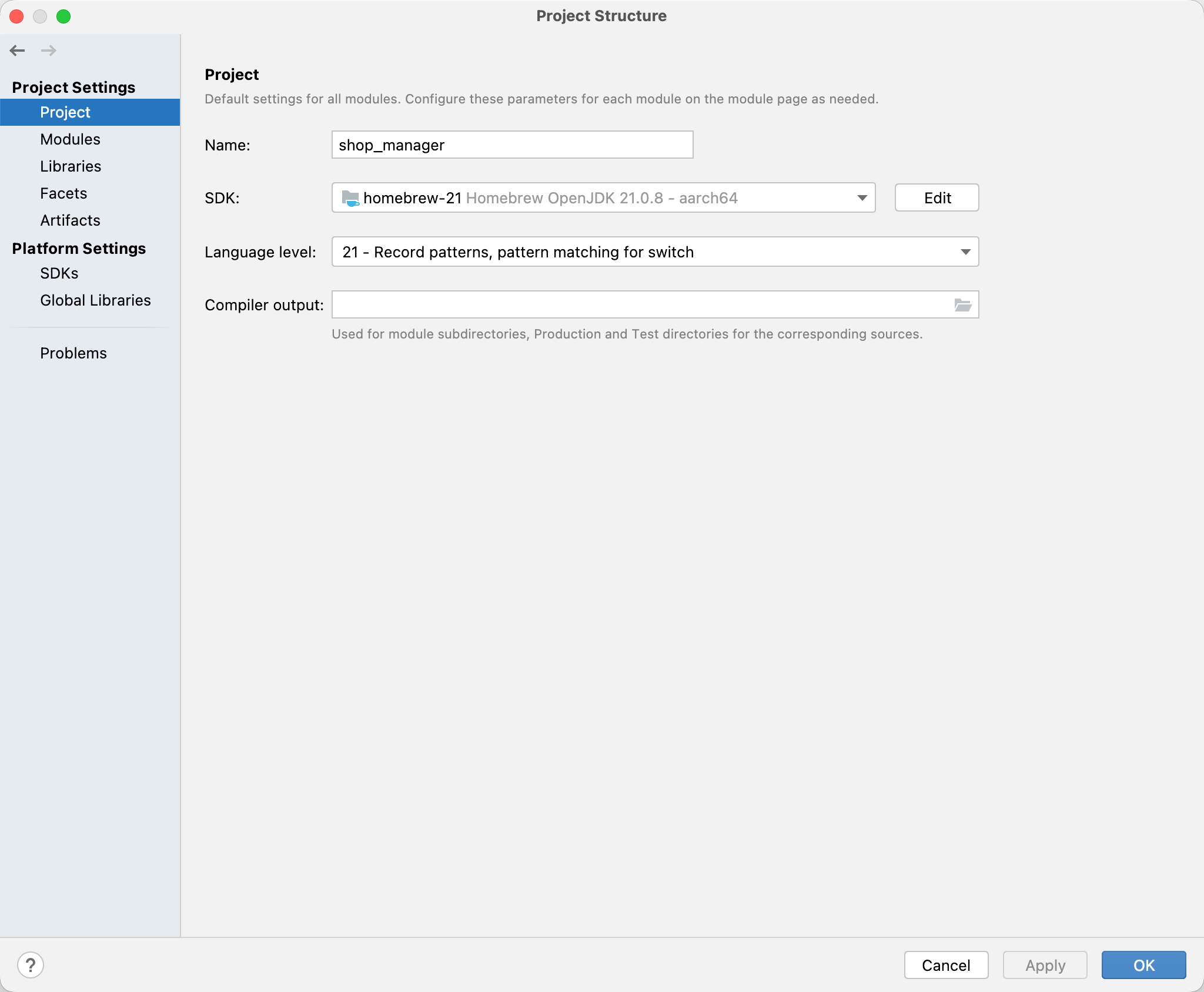Open the help question mark button
The height and width of the screenshot is (992, 1204).
coord(31,964)
